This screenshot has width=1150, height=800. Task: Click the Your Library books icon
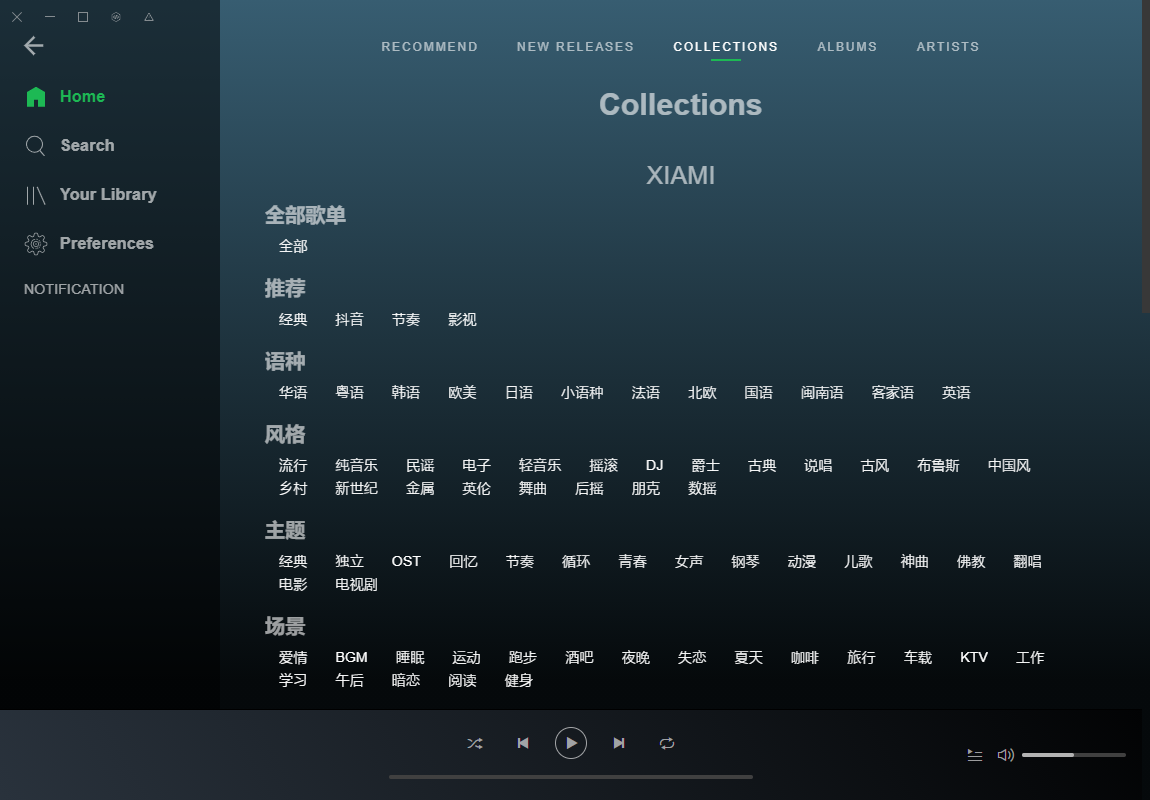(x=35, y=195)
